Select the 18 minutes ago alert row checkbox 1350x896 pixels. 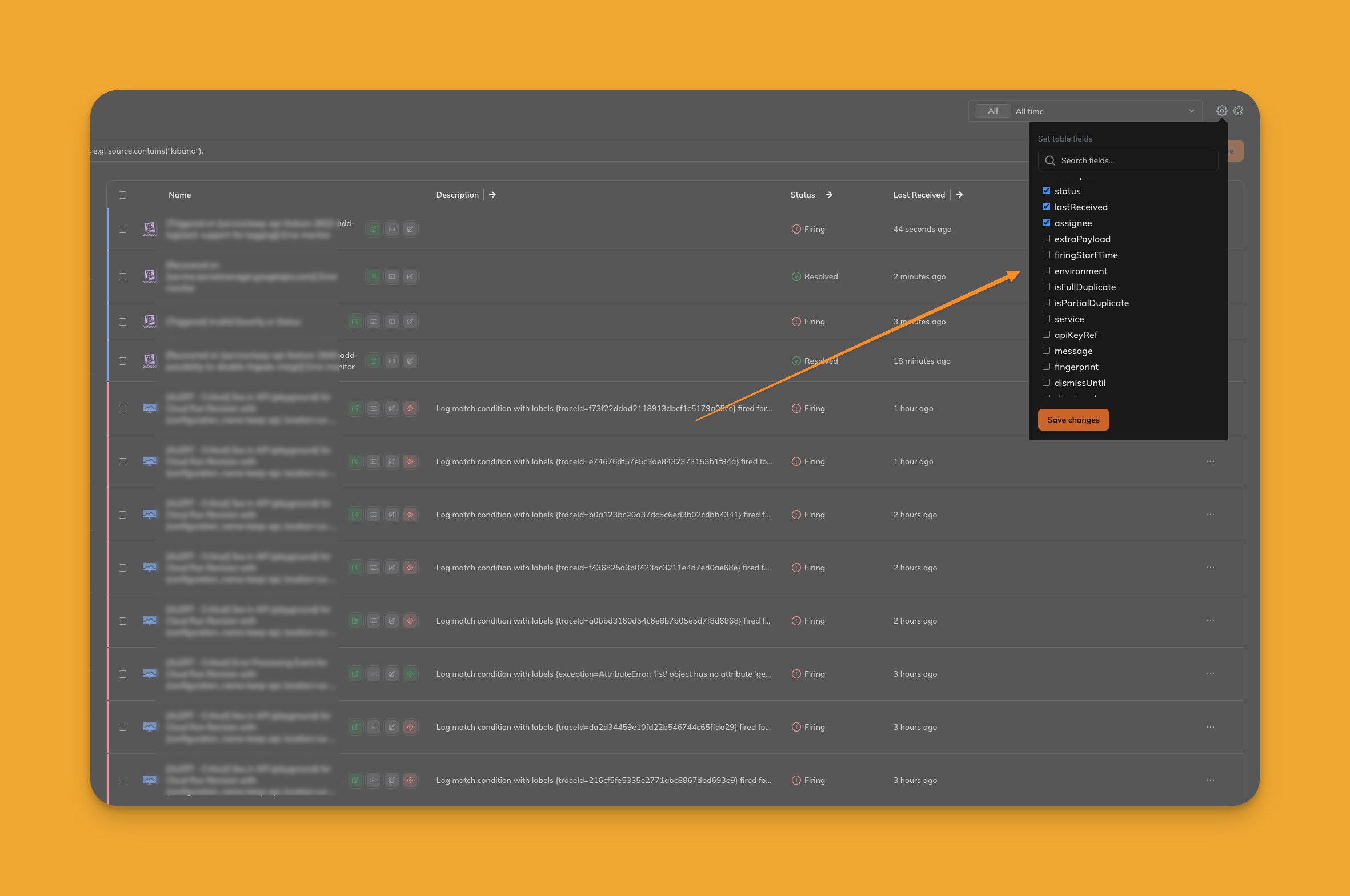click(122, 361)
